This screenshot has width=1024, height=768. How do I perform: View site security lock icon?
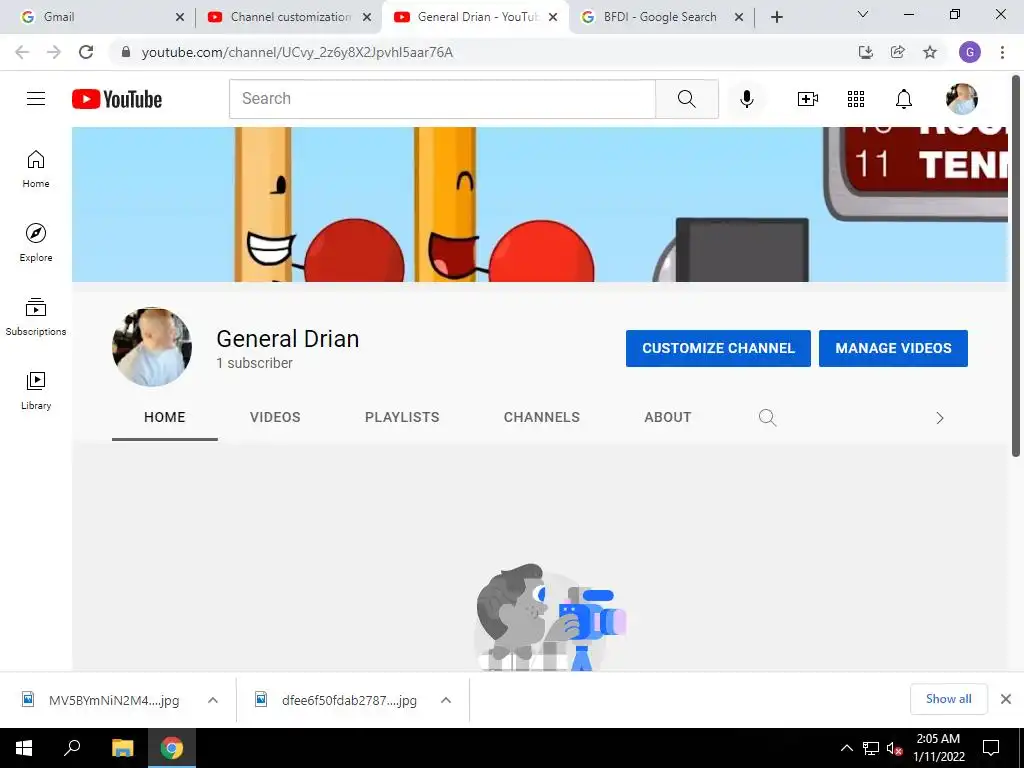point(126,52)
